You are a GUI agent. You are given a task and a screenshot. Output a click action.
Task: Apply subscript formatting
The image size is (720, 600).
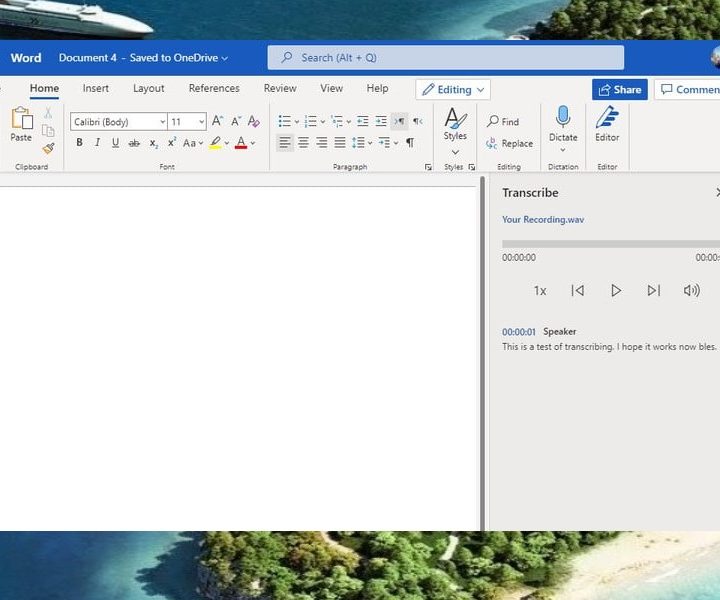(x=153, y=143)
